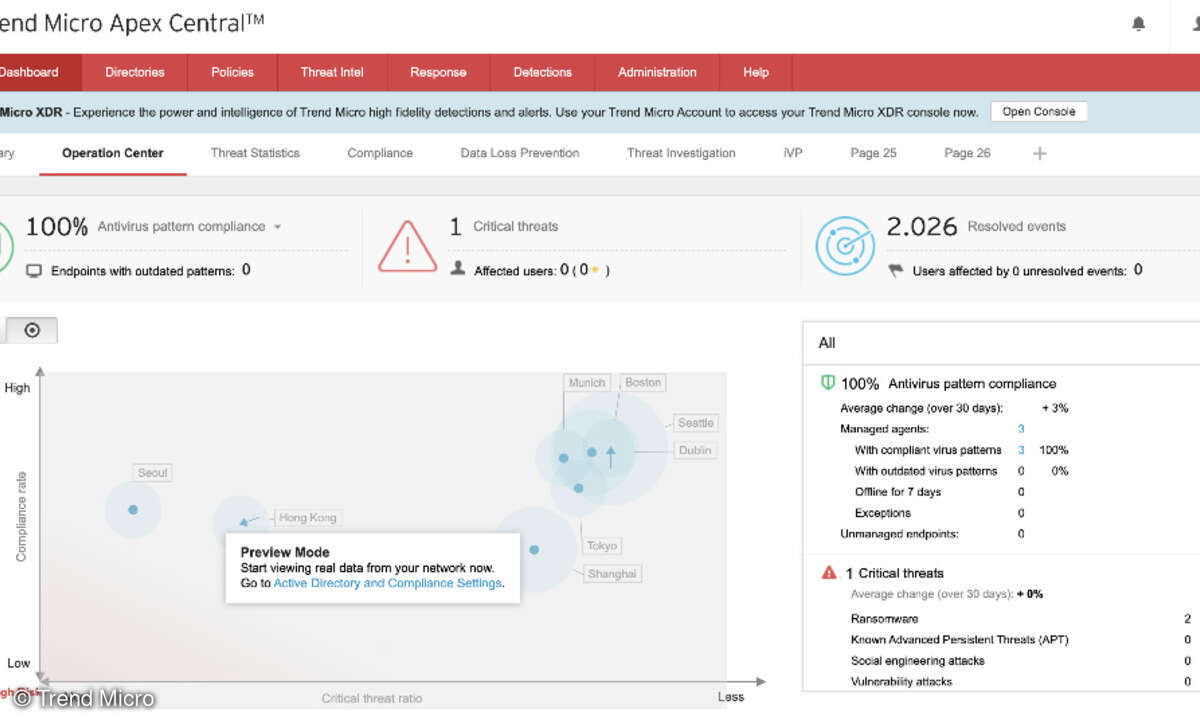This screenshot has width=1200, height=720.
Task: Click the resolved events radar icon
Action: coord(845,246)
